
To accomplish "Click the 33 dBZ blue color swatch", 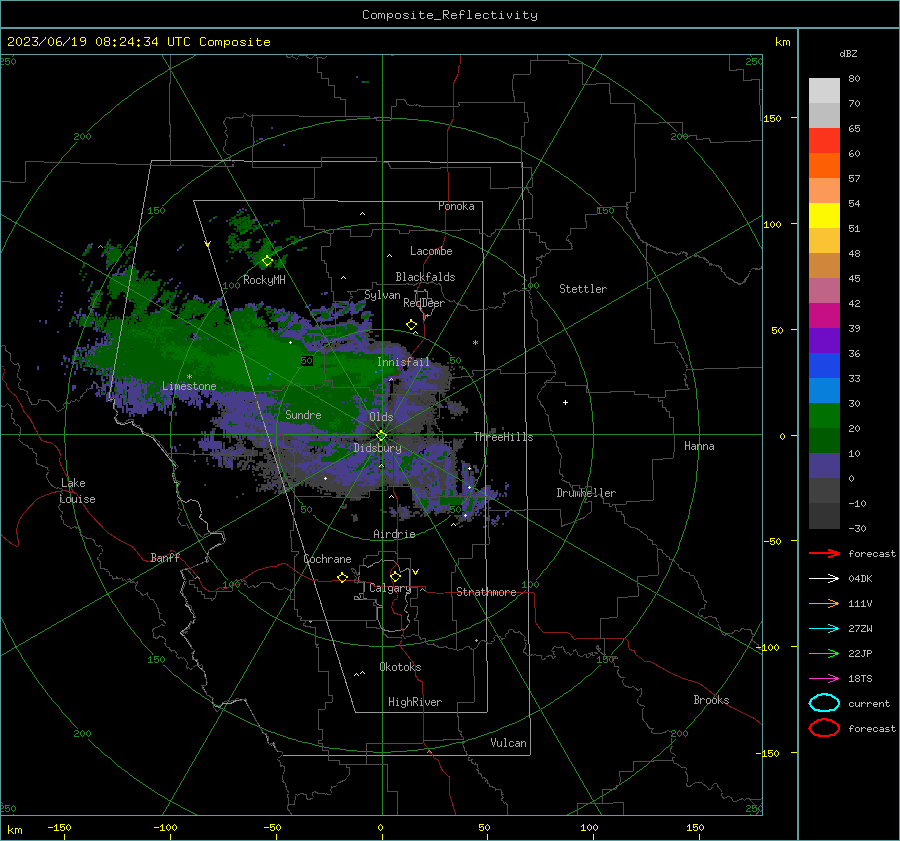I will [x=824, y=390].
